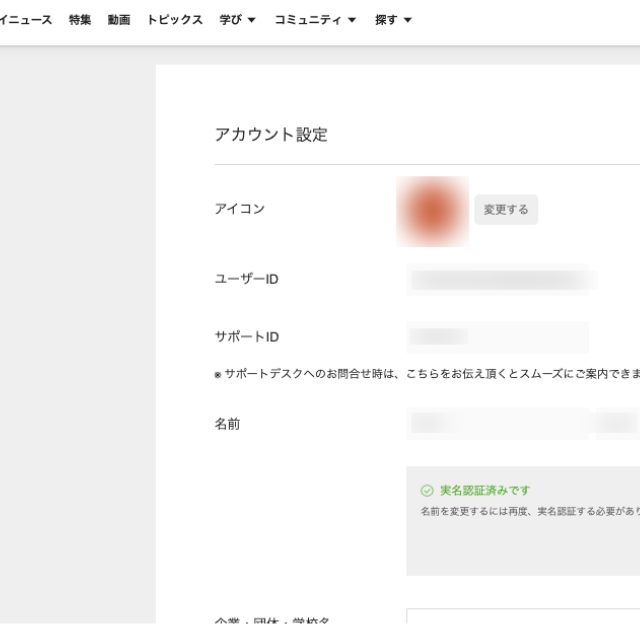This screenshot has height=624, width=640.
Task: Focus the second 名前 input field
Action: 618,424
